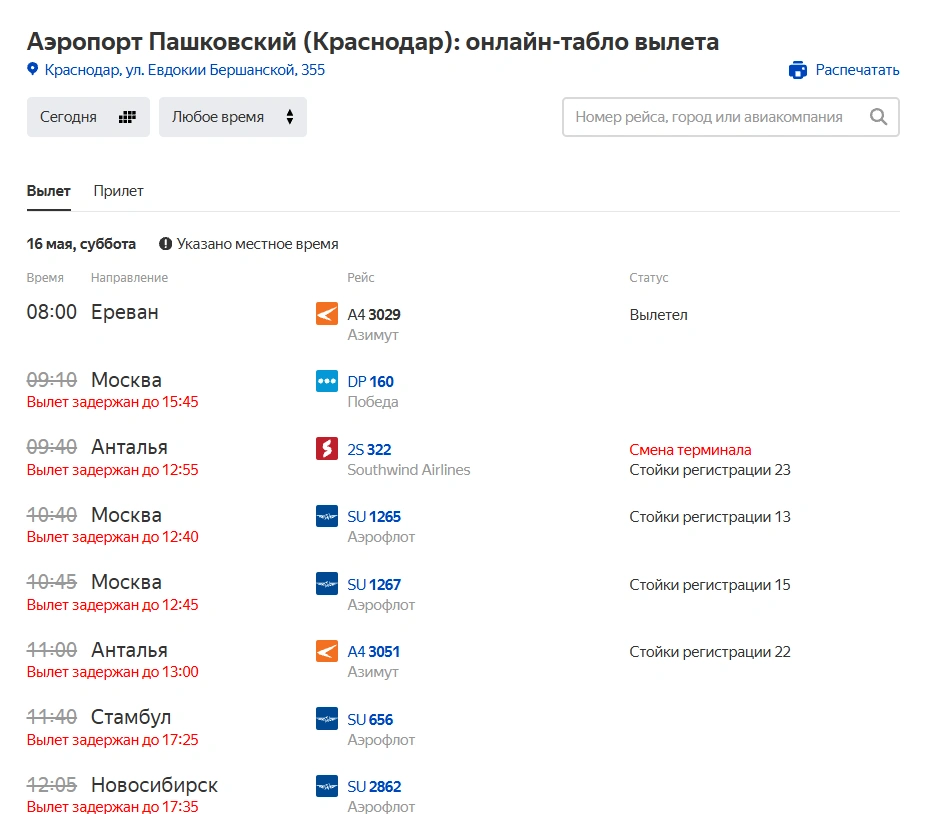This screenshot has width=933, height=814.
Task: Click the Аэрофлот logo for flight SU 2862
Action: pos(327,786)
